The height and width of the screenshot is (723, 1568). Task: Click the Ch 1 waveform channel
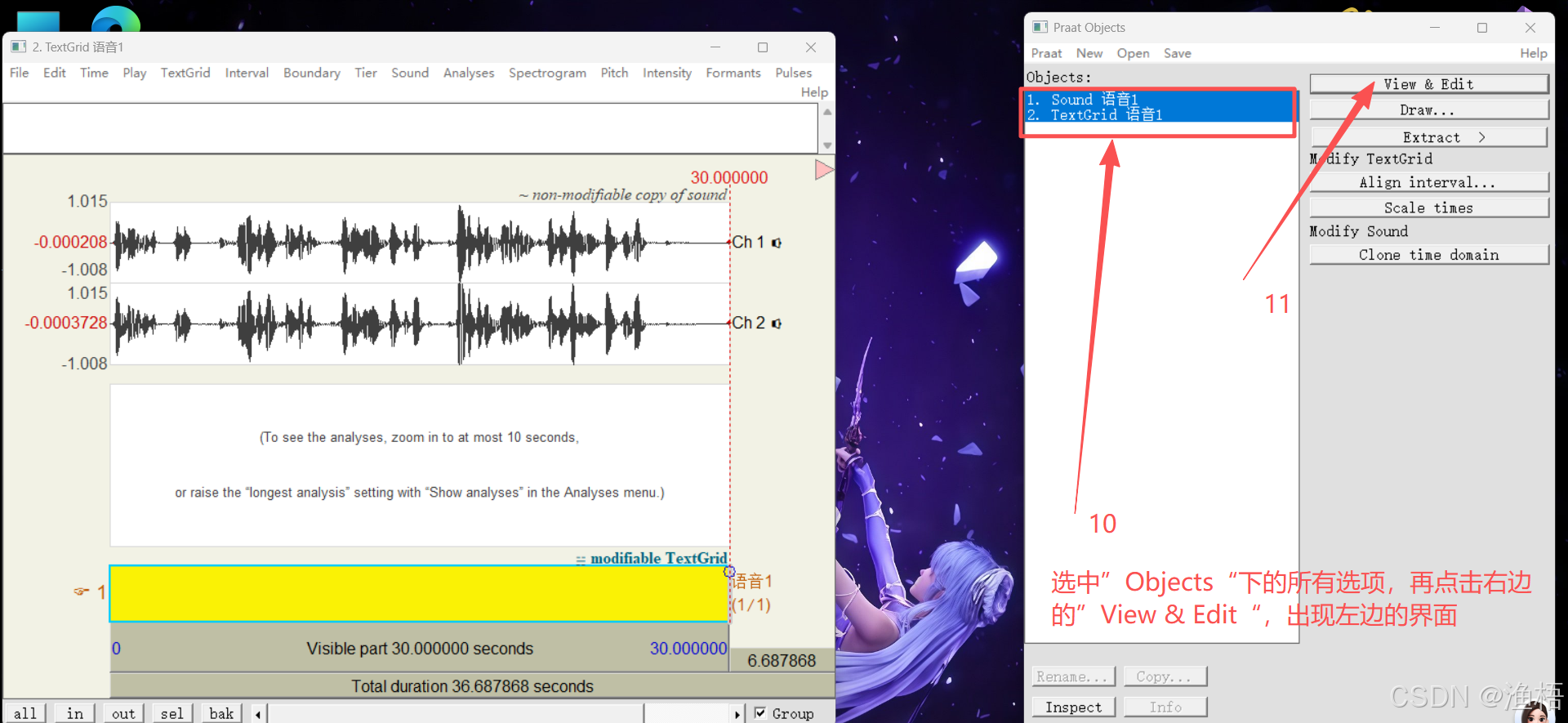(419, 243)
